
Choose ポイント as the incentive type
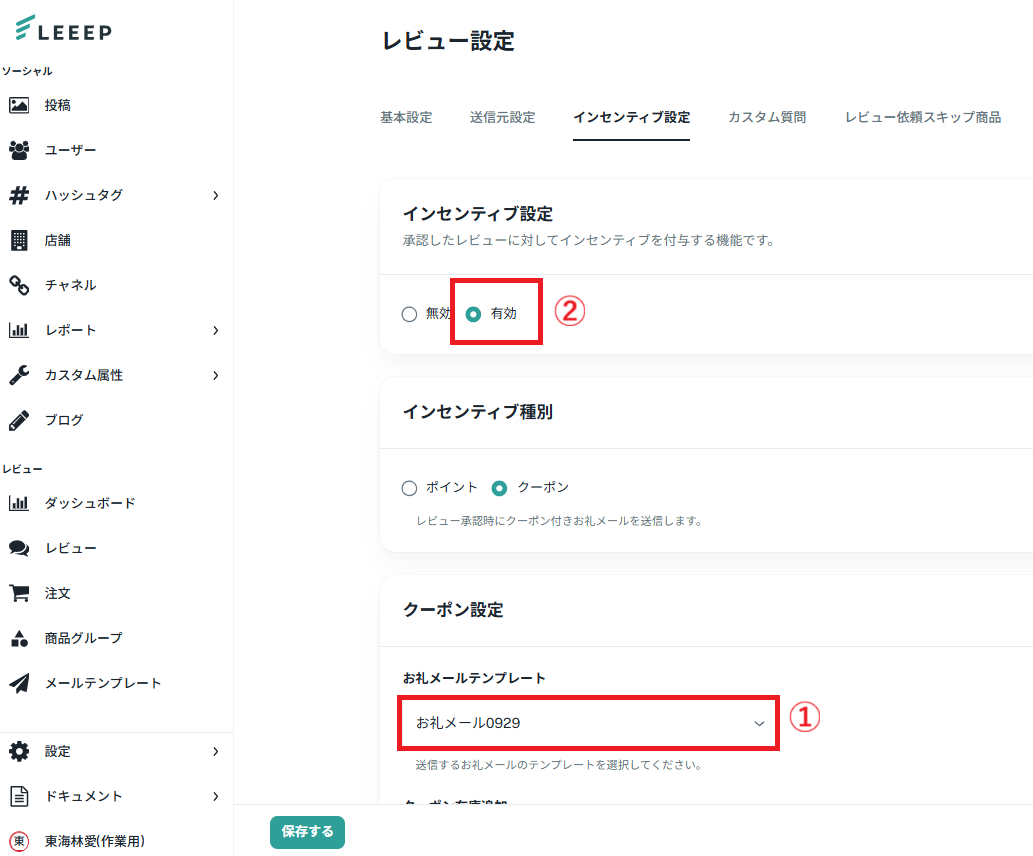tap(409, 488)
